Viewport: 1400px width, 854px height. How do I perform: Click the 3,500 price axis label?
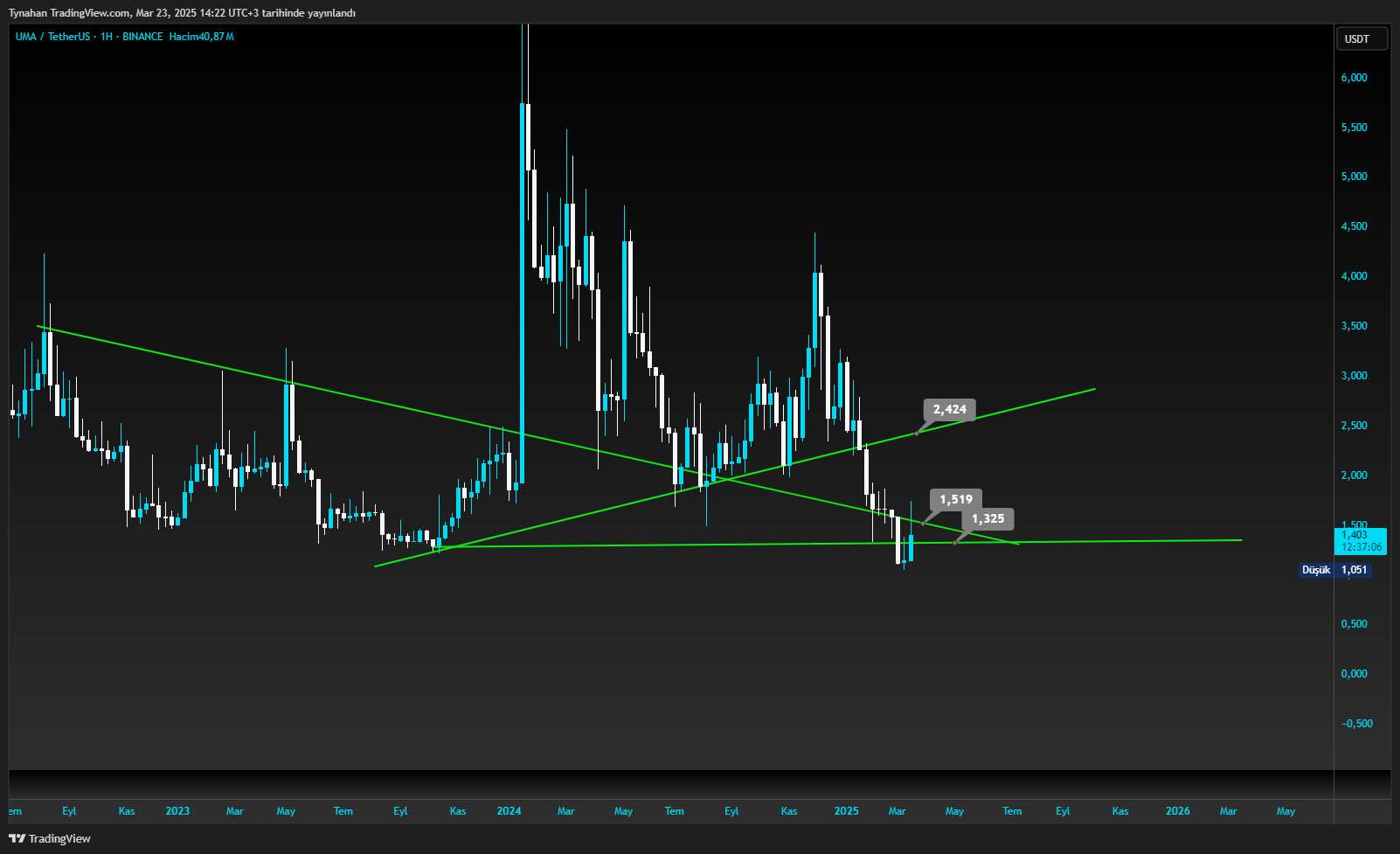click(x=1354, y=326)
